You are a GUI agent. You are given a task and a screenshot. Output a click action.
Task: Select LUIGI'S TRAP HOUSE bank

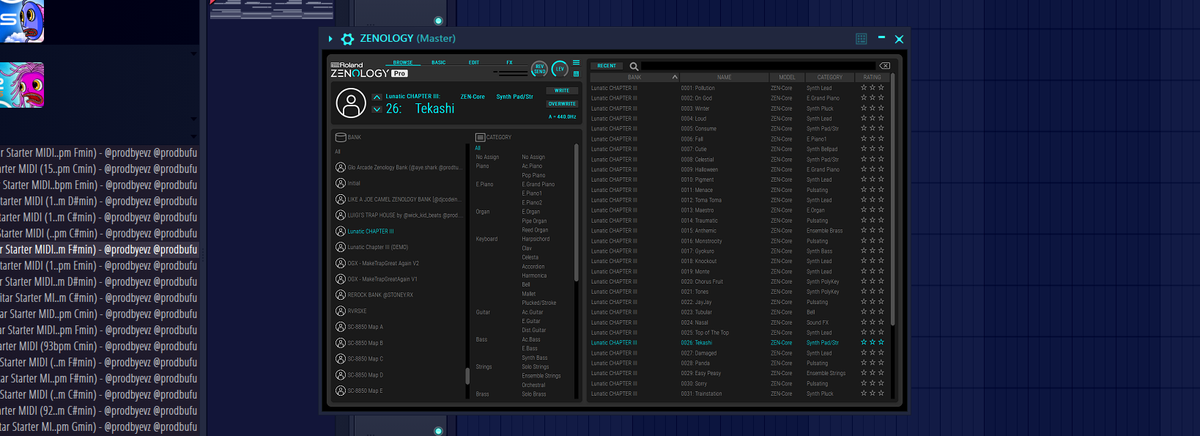point(403,215)
